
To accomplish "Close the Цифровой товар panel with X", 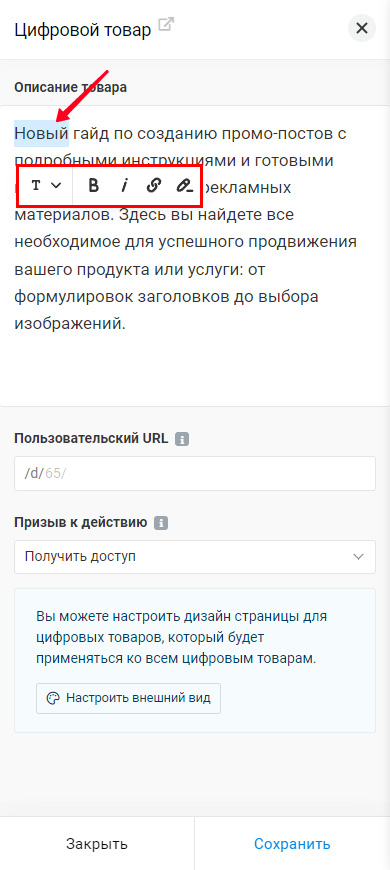I will coord(362,28).
